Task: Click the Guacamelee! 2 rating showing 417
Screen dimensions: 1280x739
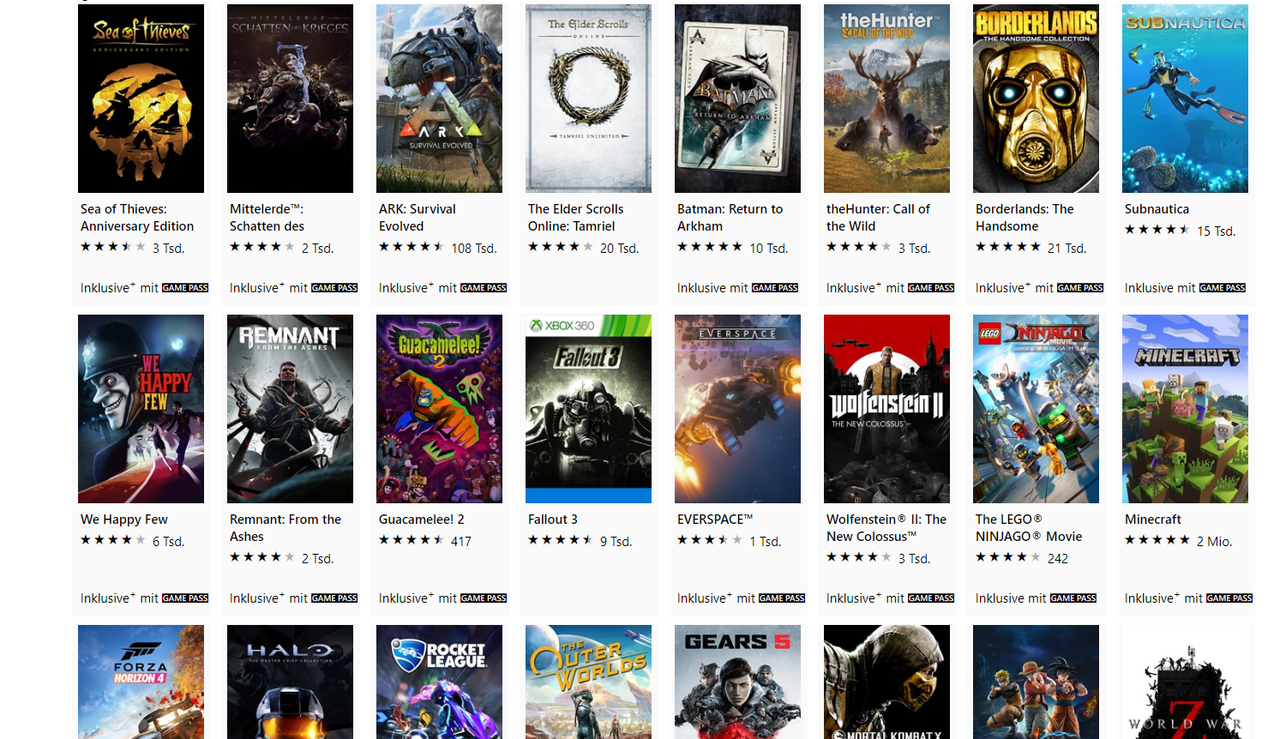Action: pos(425,541)
